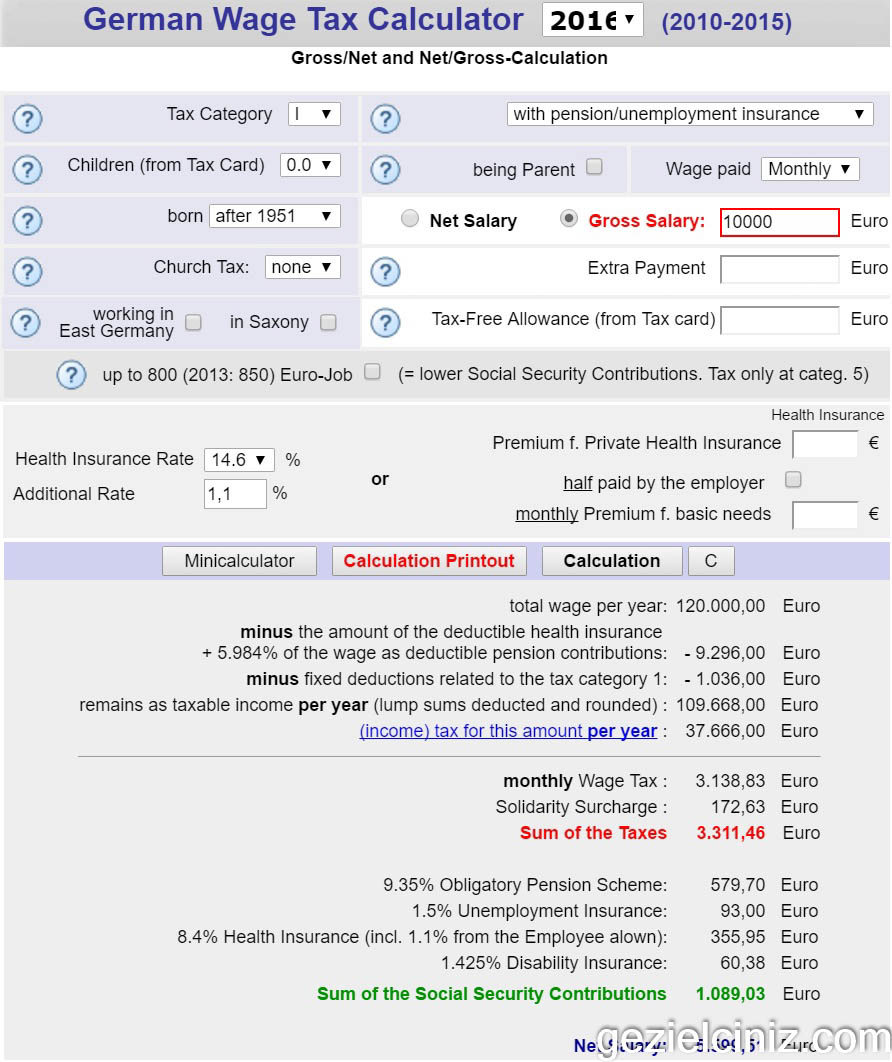Click the Solidarity Surcharge value 172,63

(x=738, y=807)
